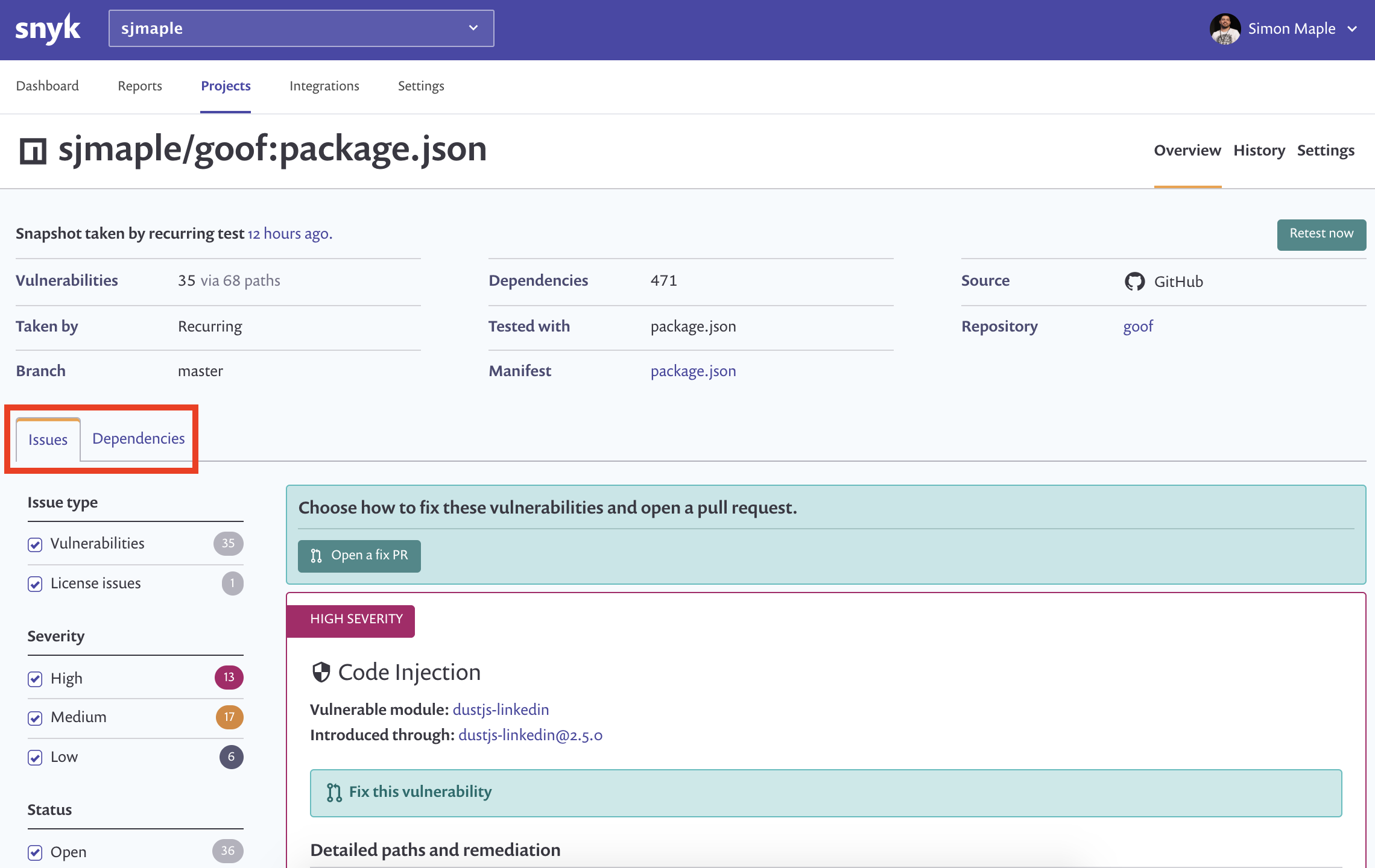Click Fix this vulnerability

[826, 793]
